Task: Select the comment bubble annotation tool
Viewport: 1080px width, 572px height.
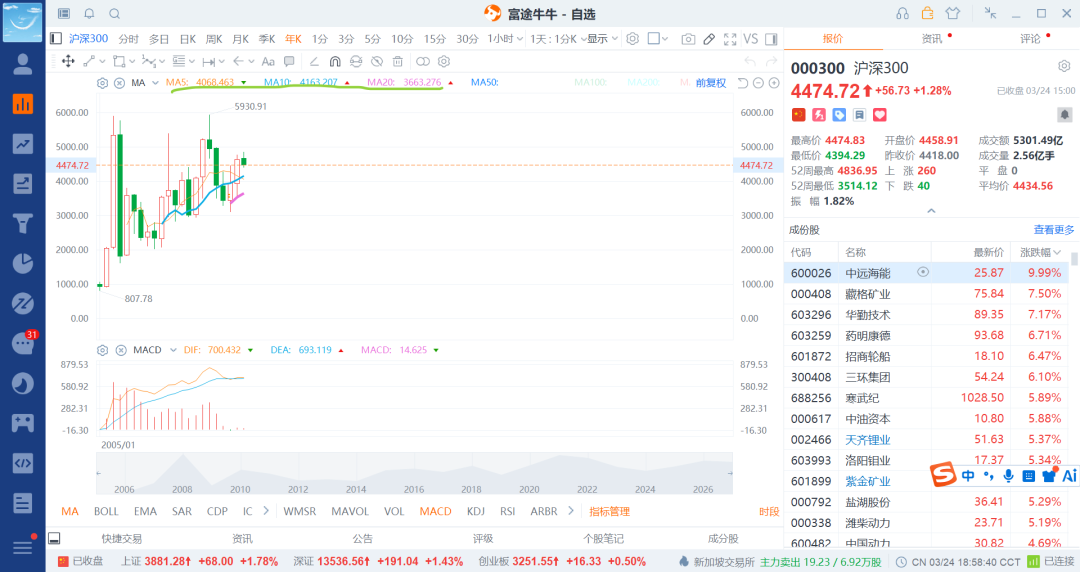Action: point(289,61)
